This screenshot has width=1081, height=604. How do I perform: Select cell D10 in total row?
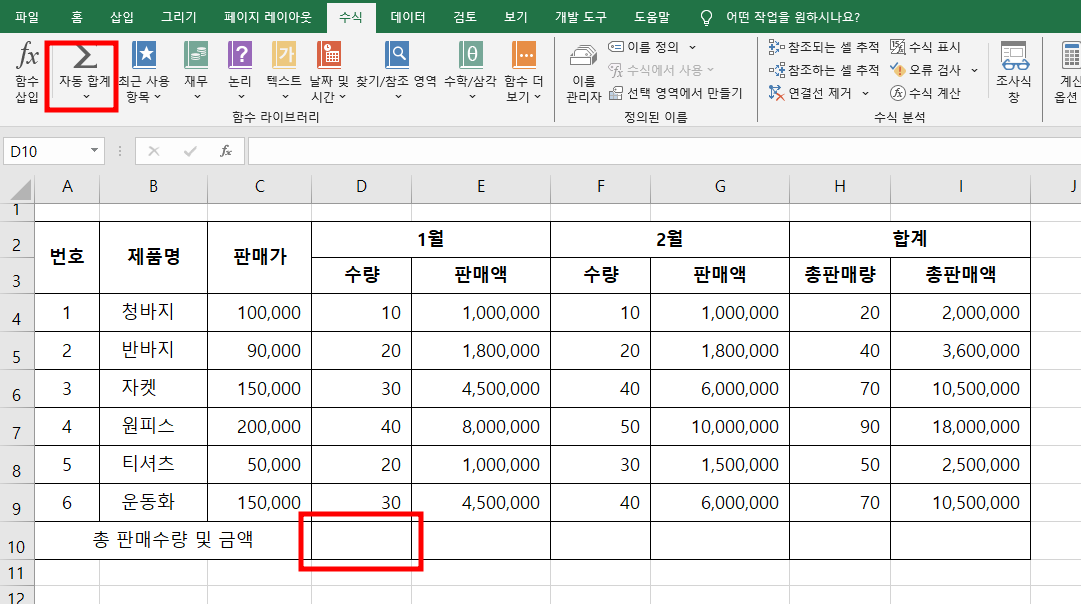click(x=361, y=541)
